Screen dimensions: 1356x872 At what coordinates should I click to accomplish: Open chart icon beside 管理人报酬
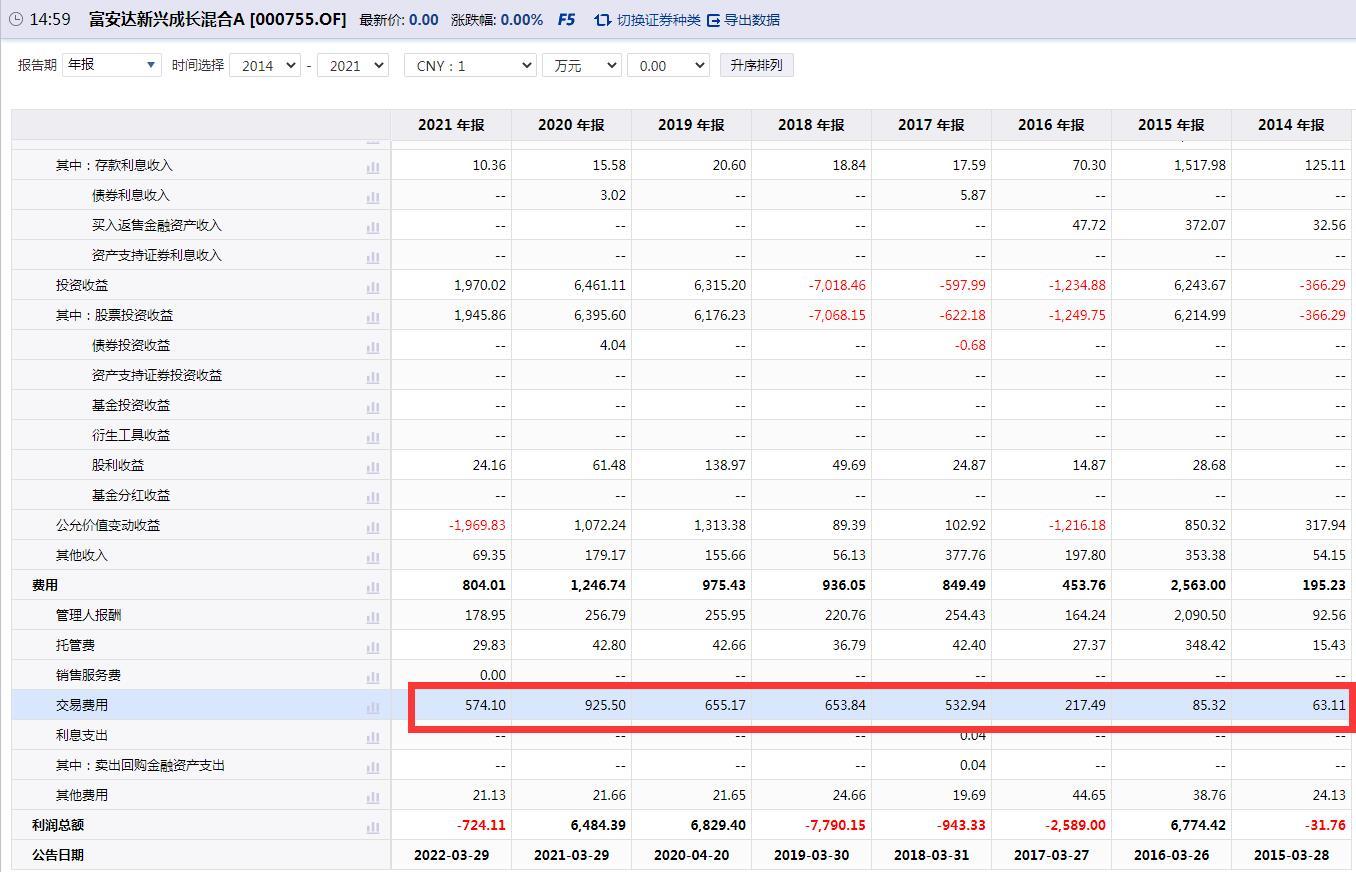[x=373, y=616]
